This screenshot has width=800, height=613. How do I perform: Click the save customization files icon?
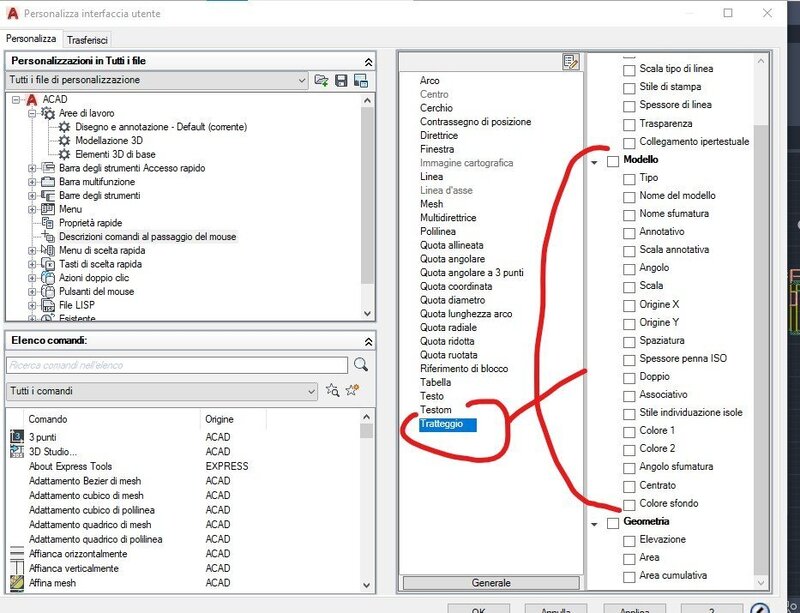[x=341, y=80]
